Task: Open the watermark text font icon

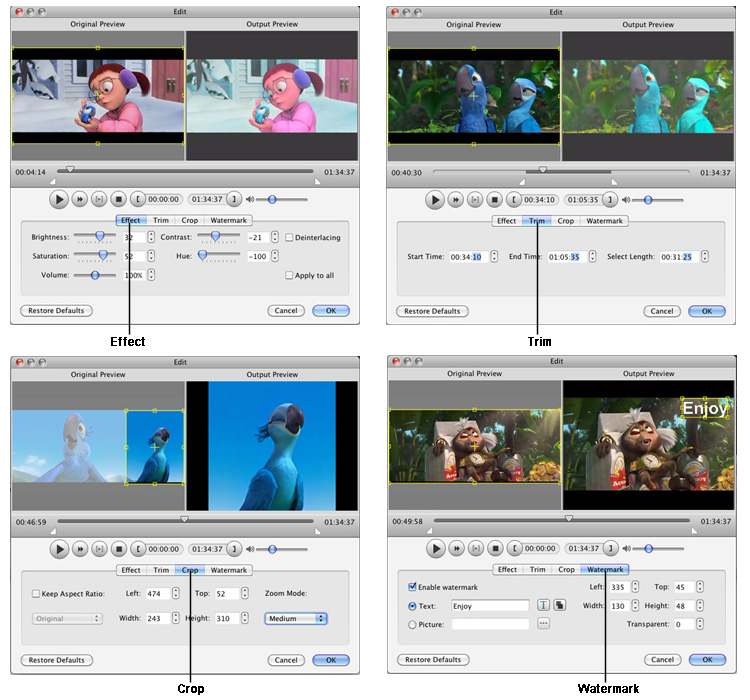Action: pyautogui.click(x=543, y=605)
